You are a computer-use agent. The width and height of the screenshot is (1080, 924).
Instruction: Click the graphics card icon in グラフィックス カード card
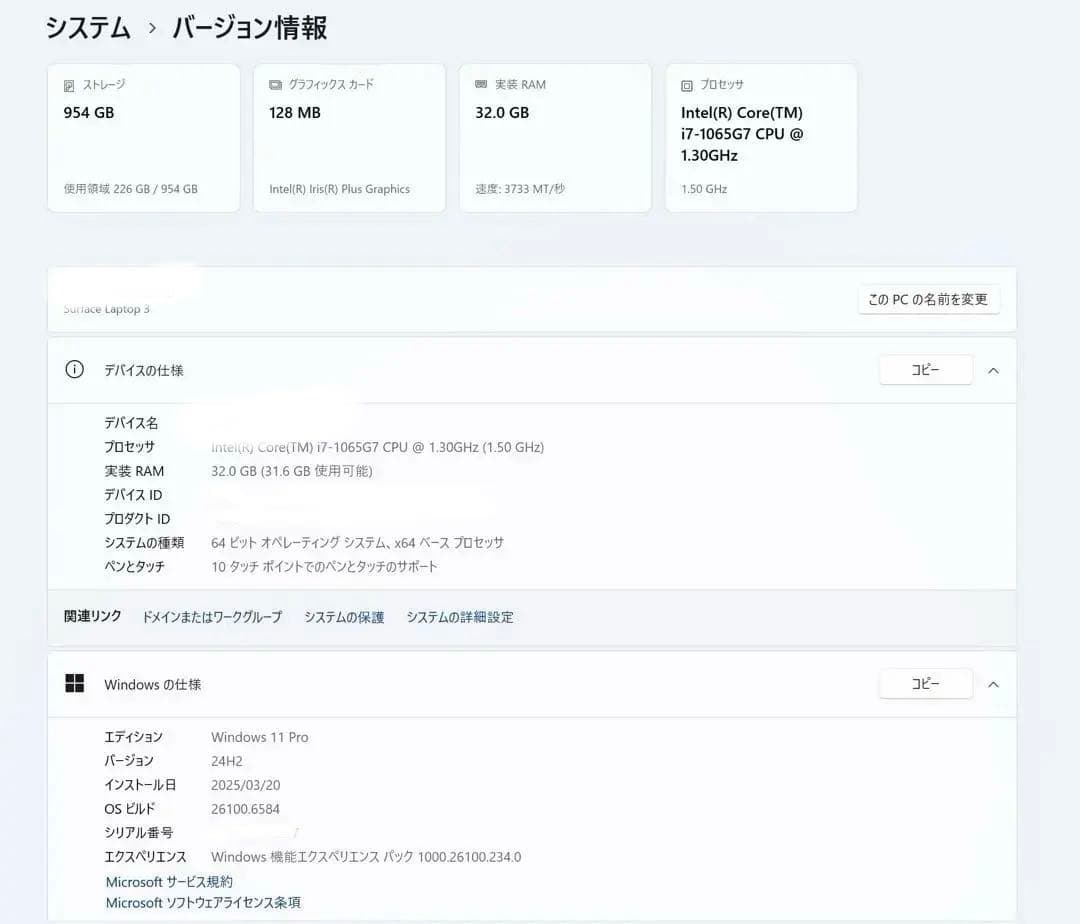pyautogui.click(x=275, y=86)
